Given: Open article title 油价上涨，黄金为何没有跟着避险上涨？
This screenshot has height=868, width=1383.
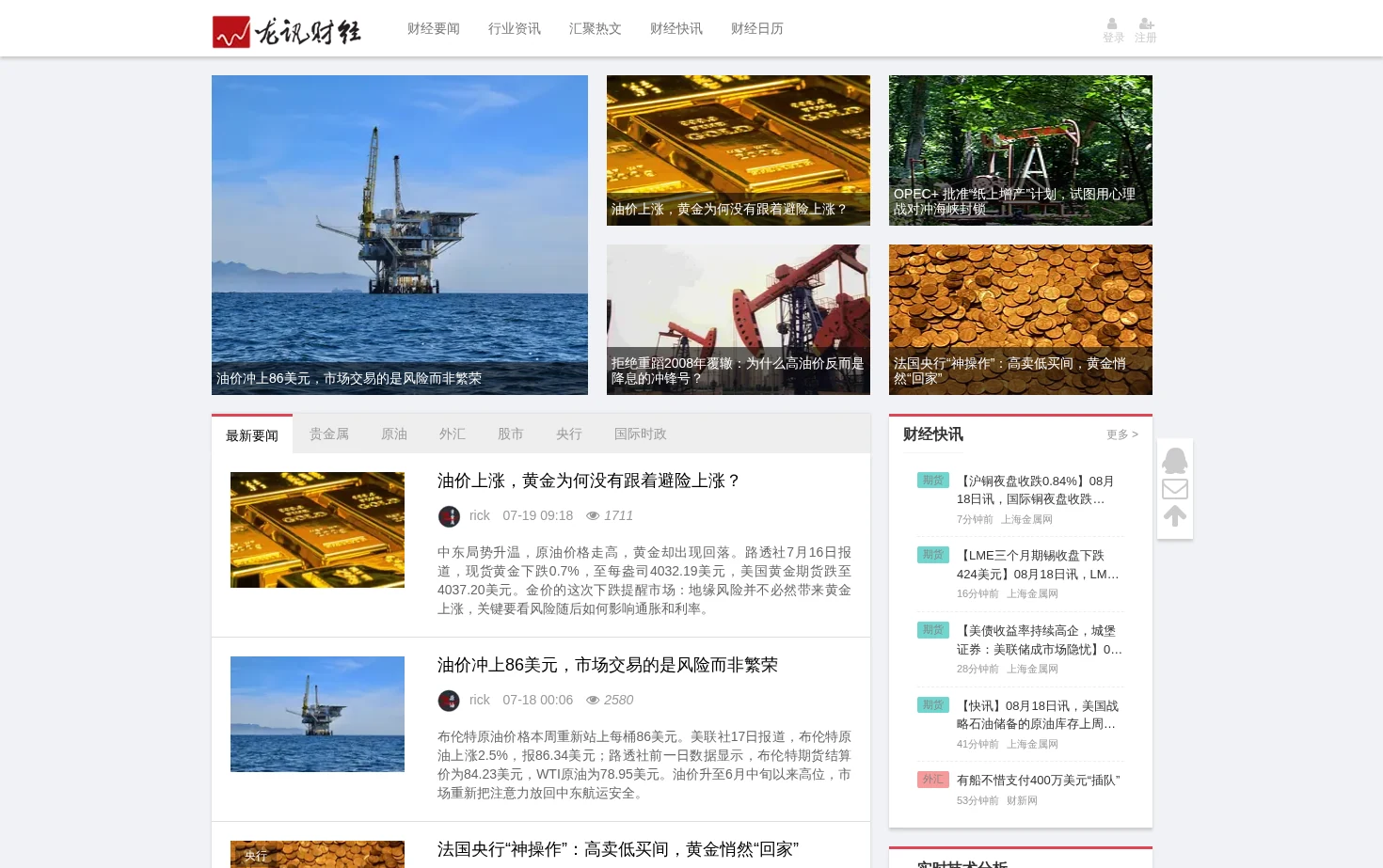Looking at the screenshot, I should click(x=589, y=481).
